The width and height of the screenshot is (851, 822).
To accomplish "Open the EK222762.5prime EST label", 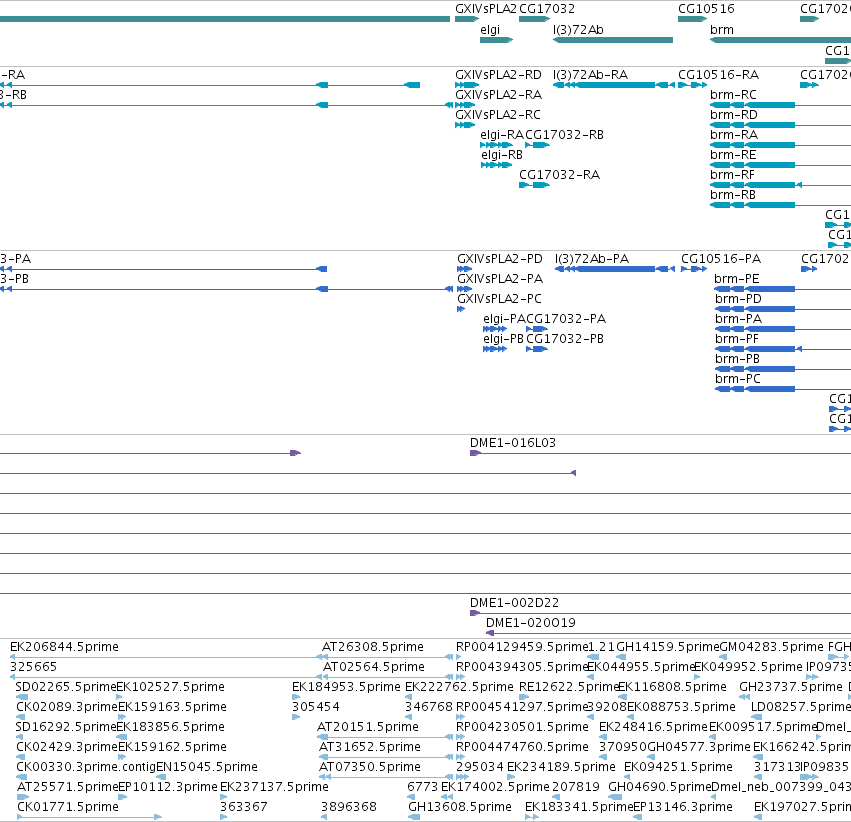I will pos(459,687).
